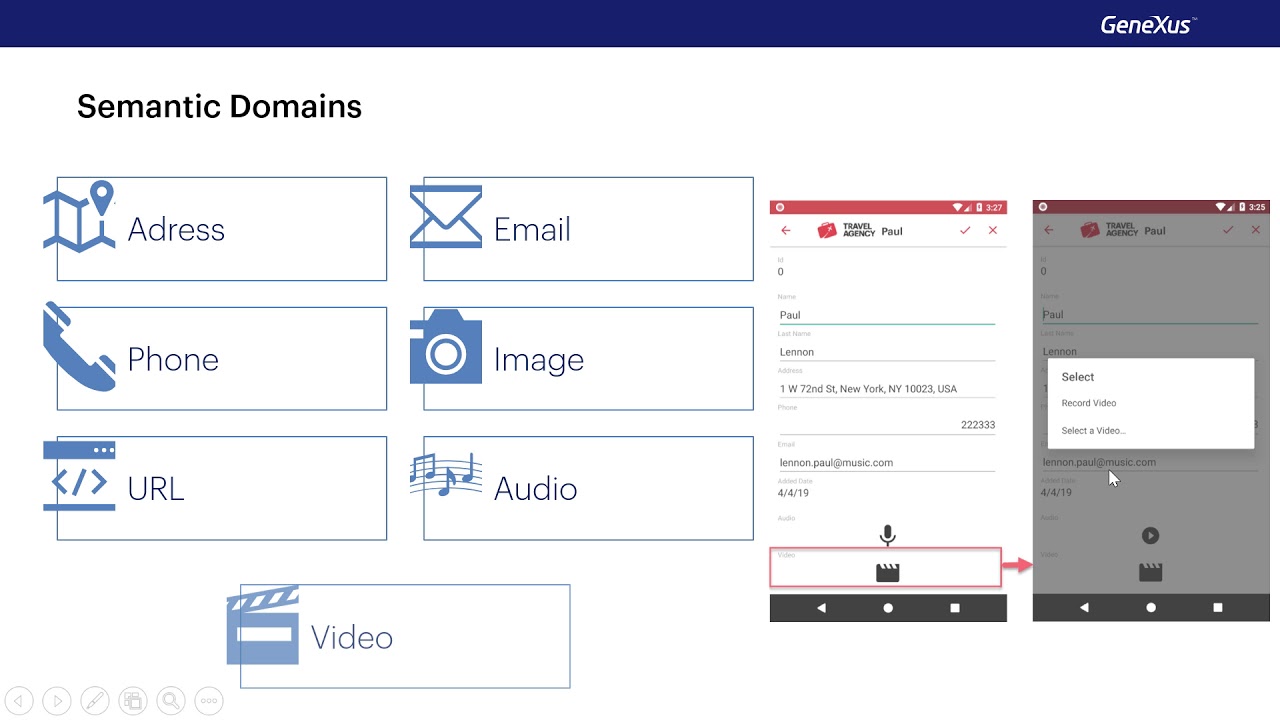Select 'Select a Video...' option
The width and height of the screenshot is (1280, 720).
tap(1094, 431)
